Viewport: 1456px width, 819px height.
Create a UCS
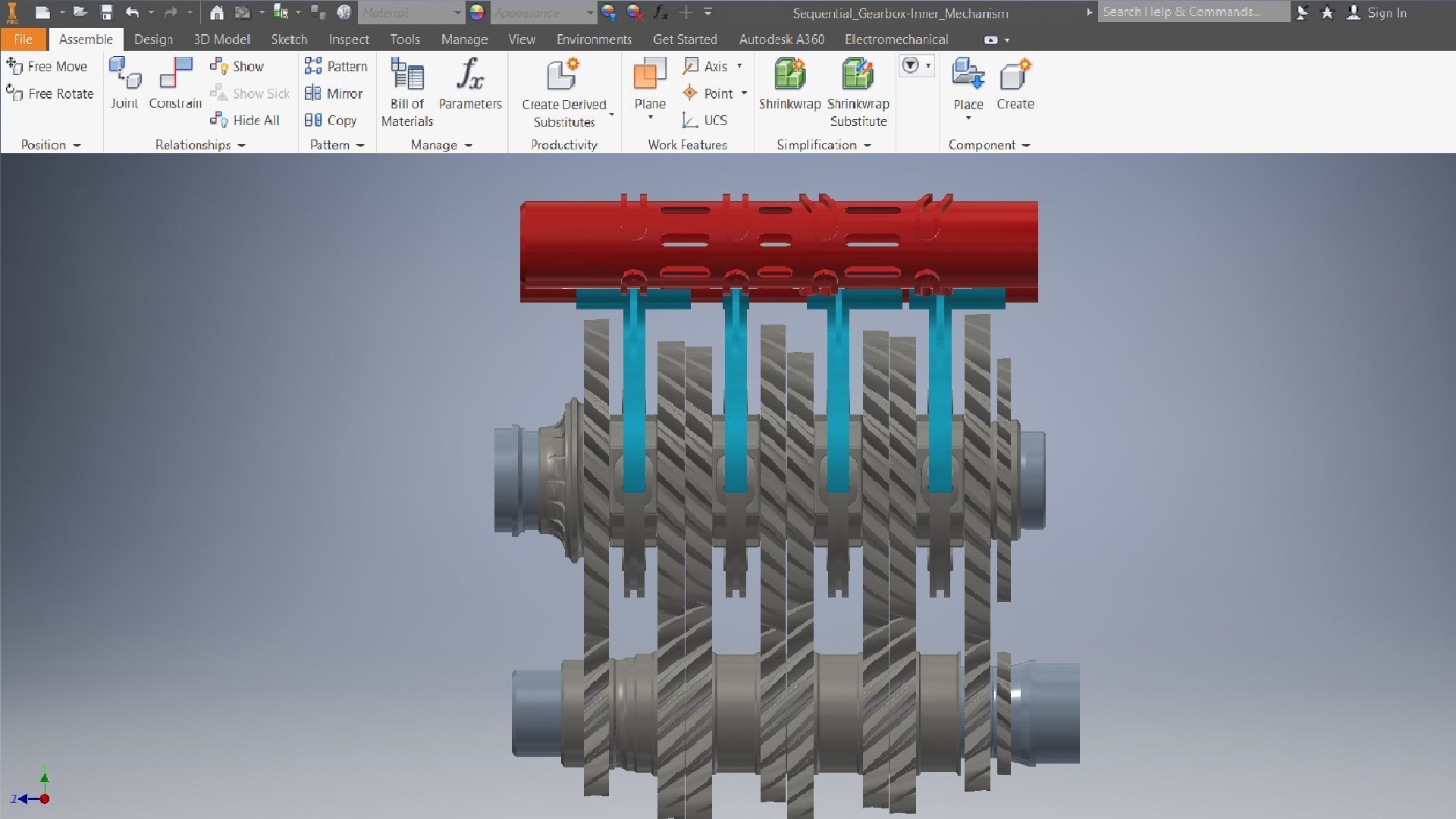point(705,121)
